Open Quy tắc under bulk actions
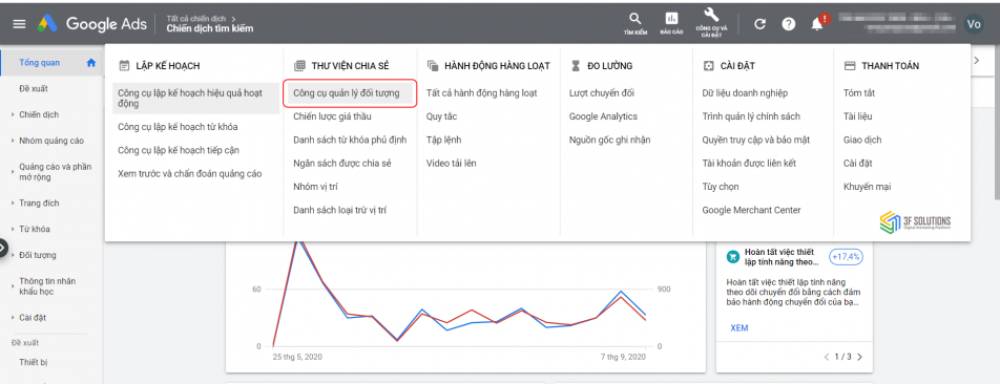The width and height of the screenshot is (1000, 384). point(441,117)
